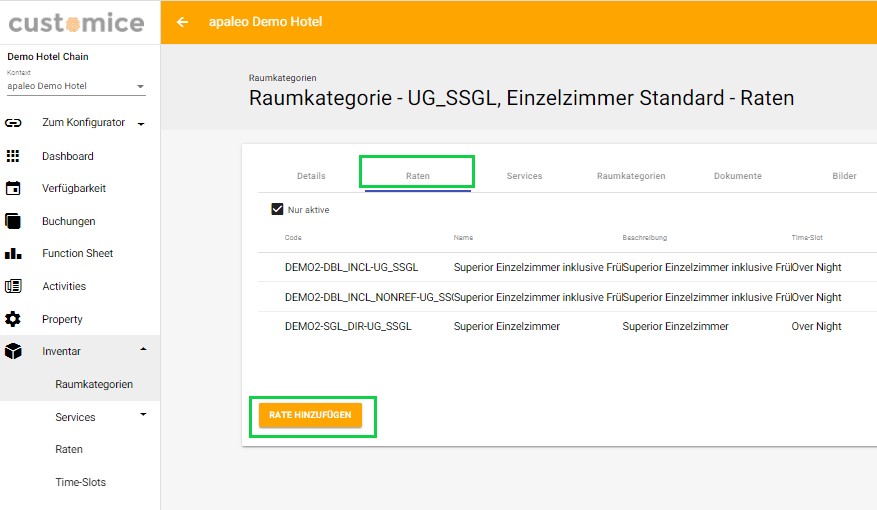
Task: Open the Services tab
Action: point(524,176)
